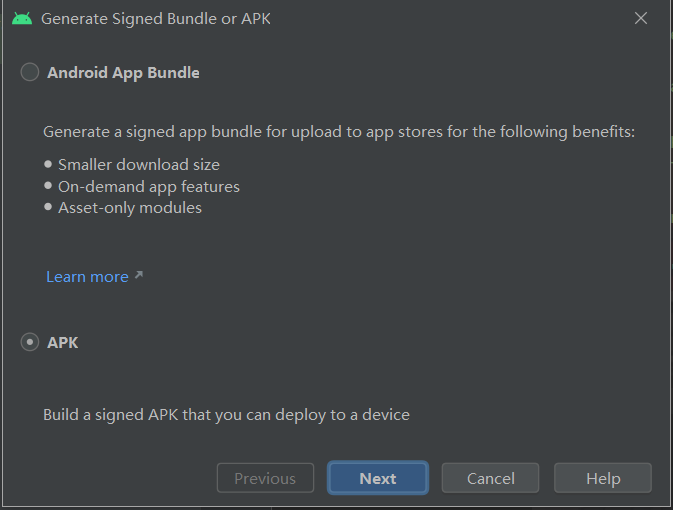
Task: Click the Android logo in the title bar
Action: [x=22, y=18]
